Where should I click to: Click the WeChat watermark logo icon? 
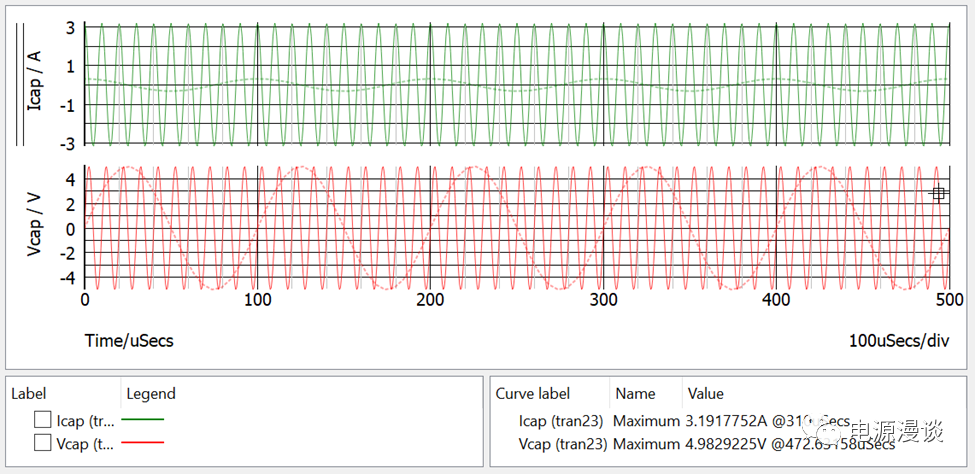(828, 432)
